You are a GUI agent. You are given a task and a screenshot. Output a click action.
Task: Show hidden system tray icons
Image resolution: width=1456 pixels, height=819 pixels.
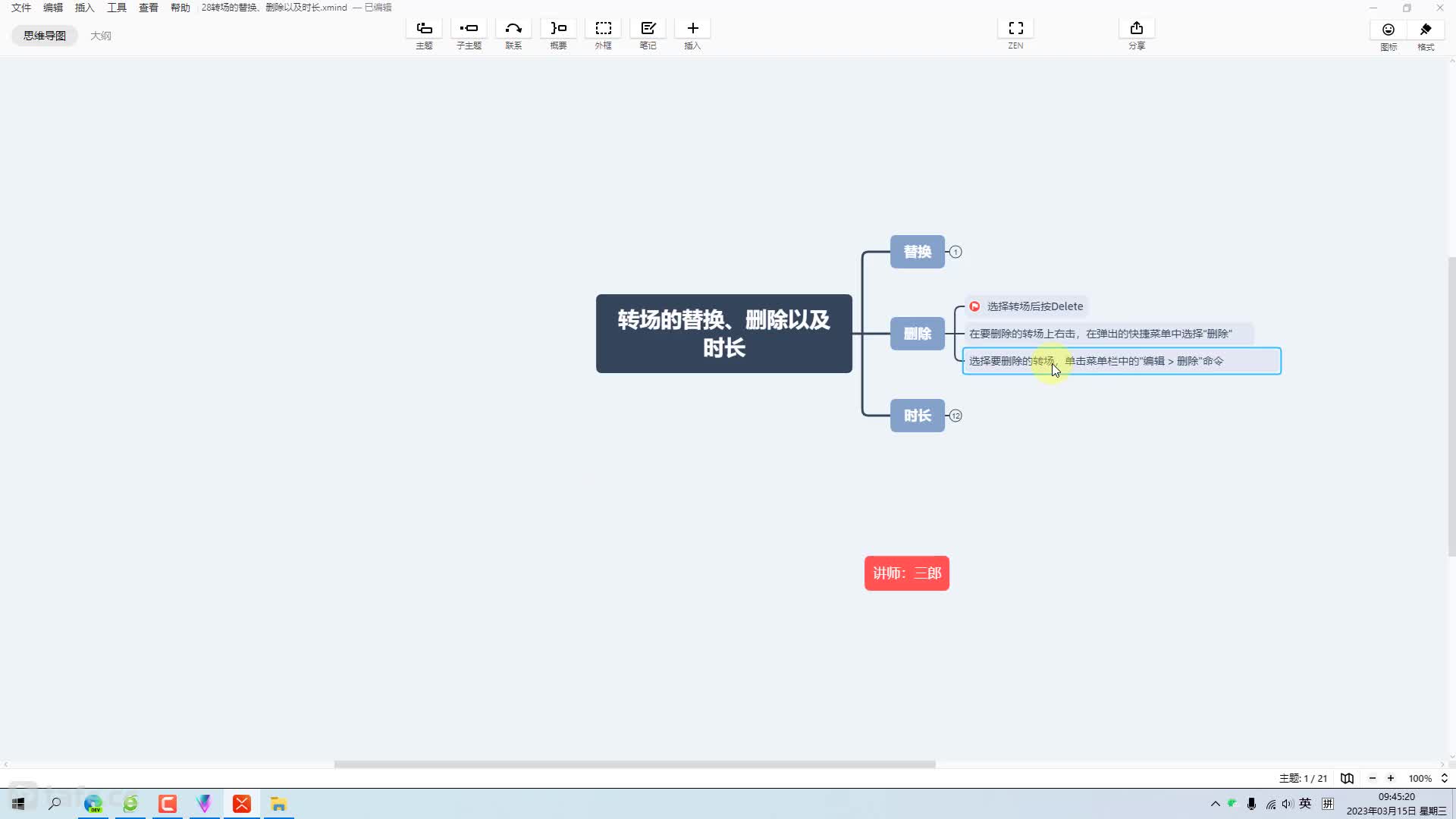coord(1216,804)
